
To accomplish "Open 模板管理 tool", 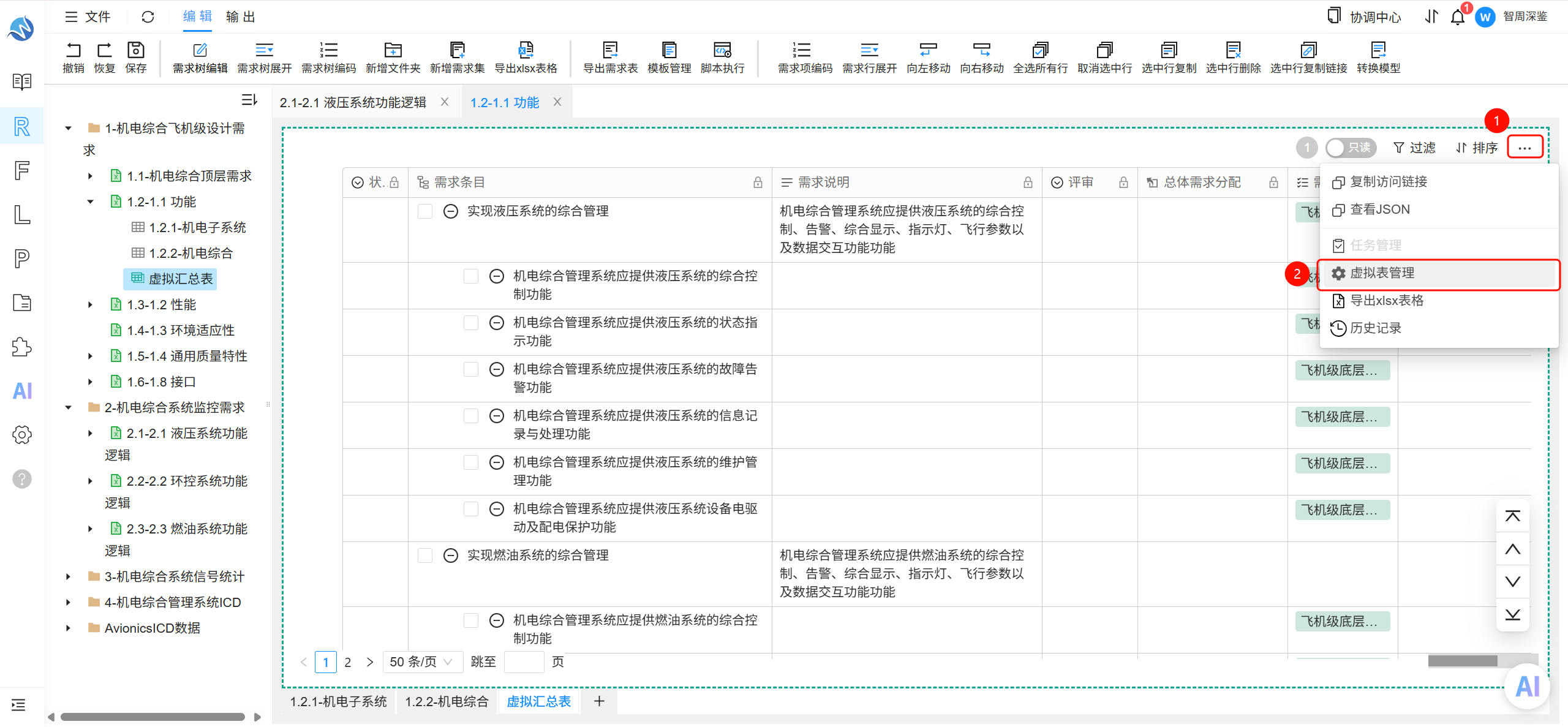I will click(x=669, y=58).
